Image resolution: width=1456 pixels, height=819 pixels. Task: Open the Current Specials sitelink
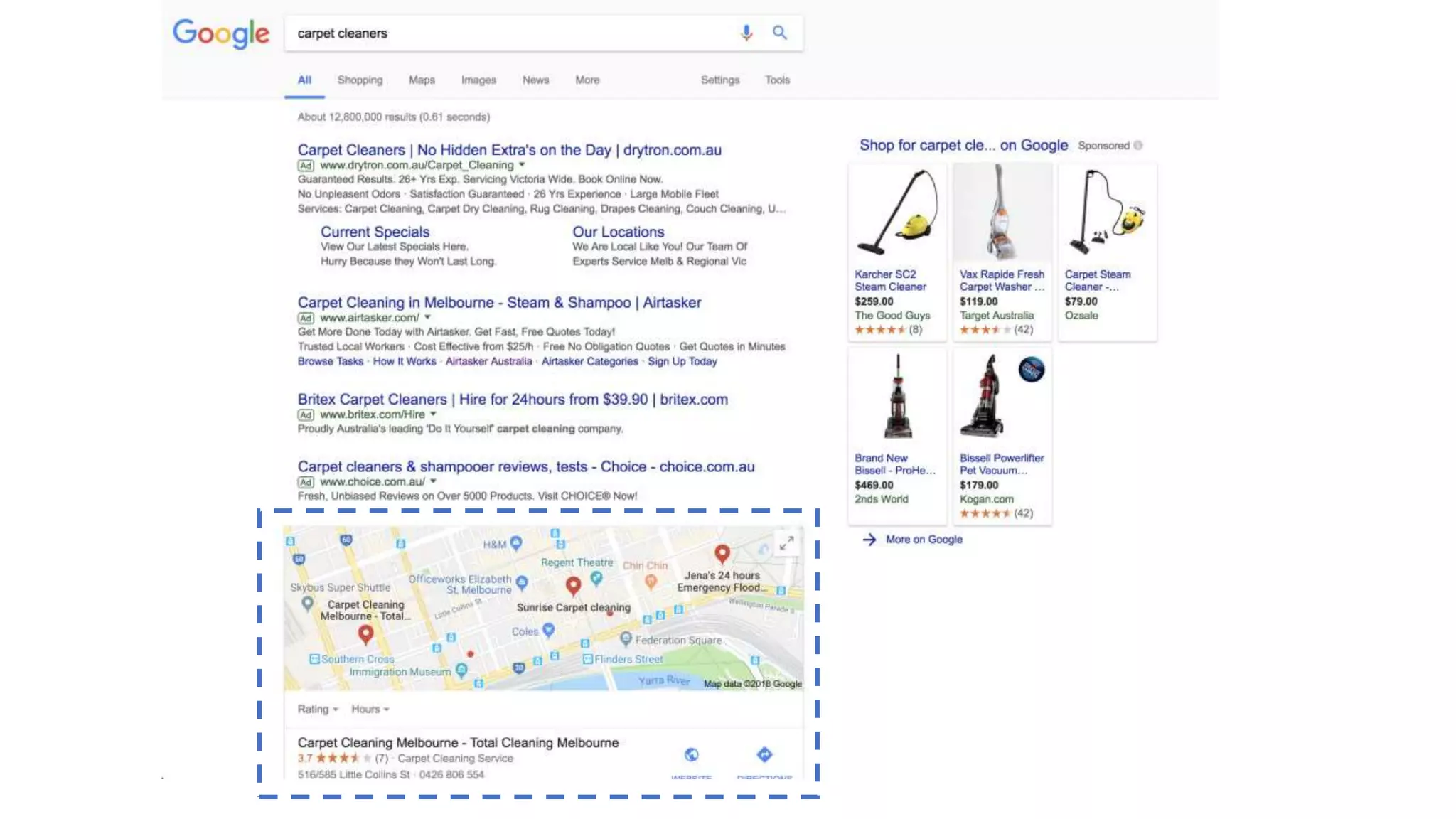[375, 232]
